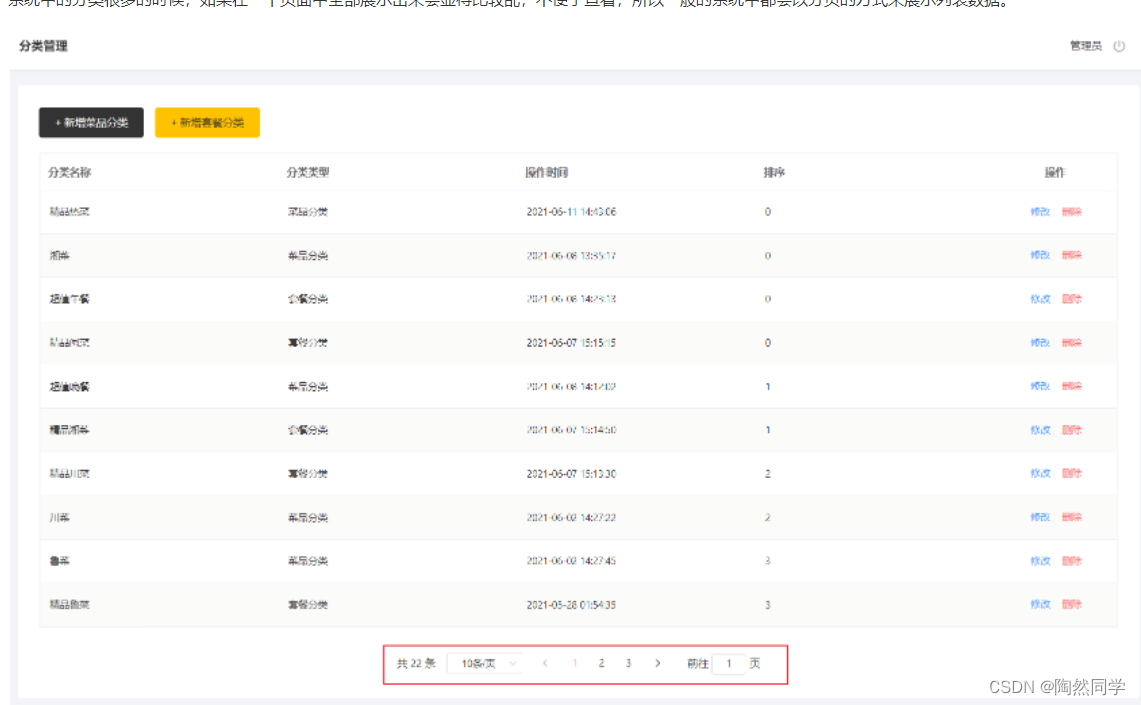Click 删除 in the 2021-06-11 14:43:06 row
This screenshot has width=1141, height=705.
click(x=1072, y=212)
